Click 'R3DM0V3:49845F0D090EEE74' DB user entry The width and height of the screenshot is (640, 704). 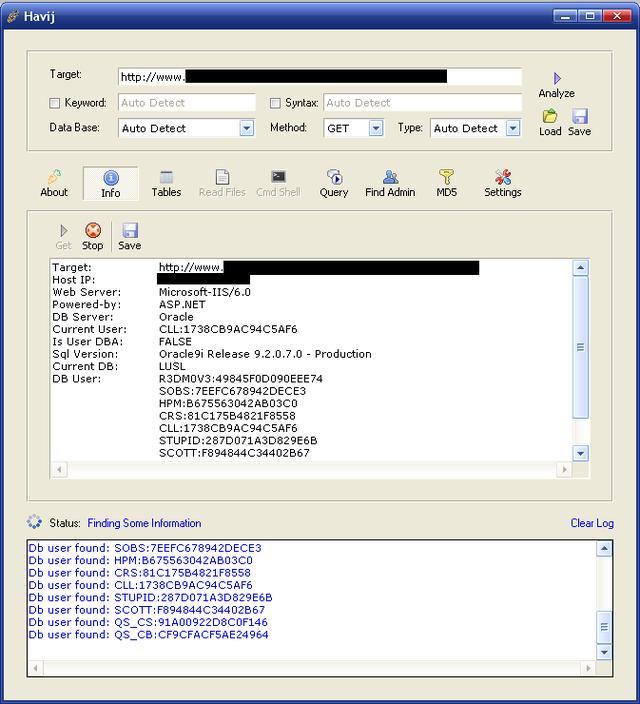click(241, 379)
